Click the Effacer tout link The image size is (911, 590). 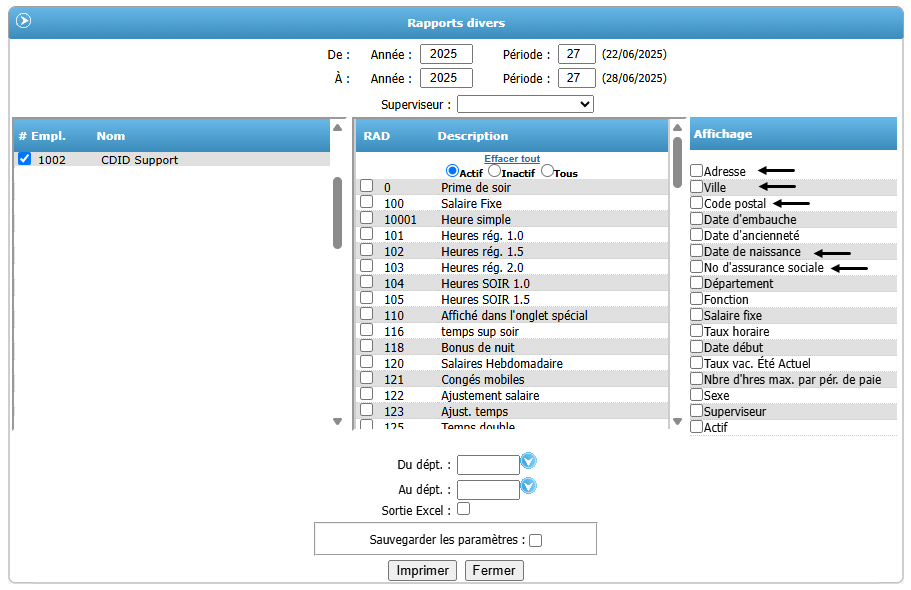coord(512,159)
